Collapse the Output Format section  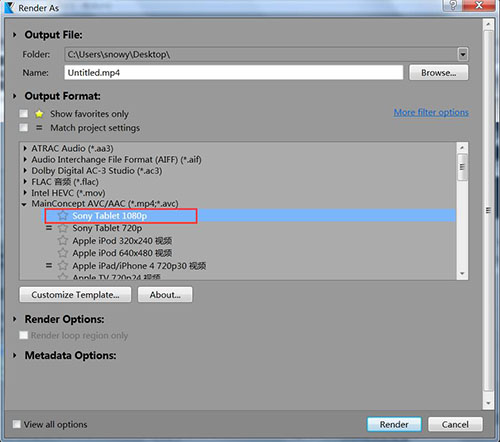(x=14, y=96)
